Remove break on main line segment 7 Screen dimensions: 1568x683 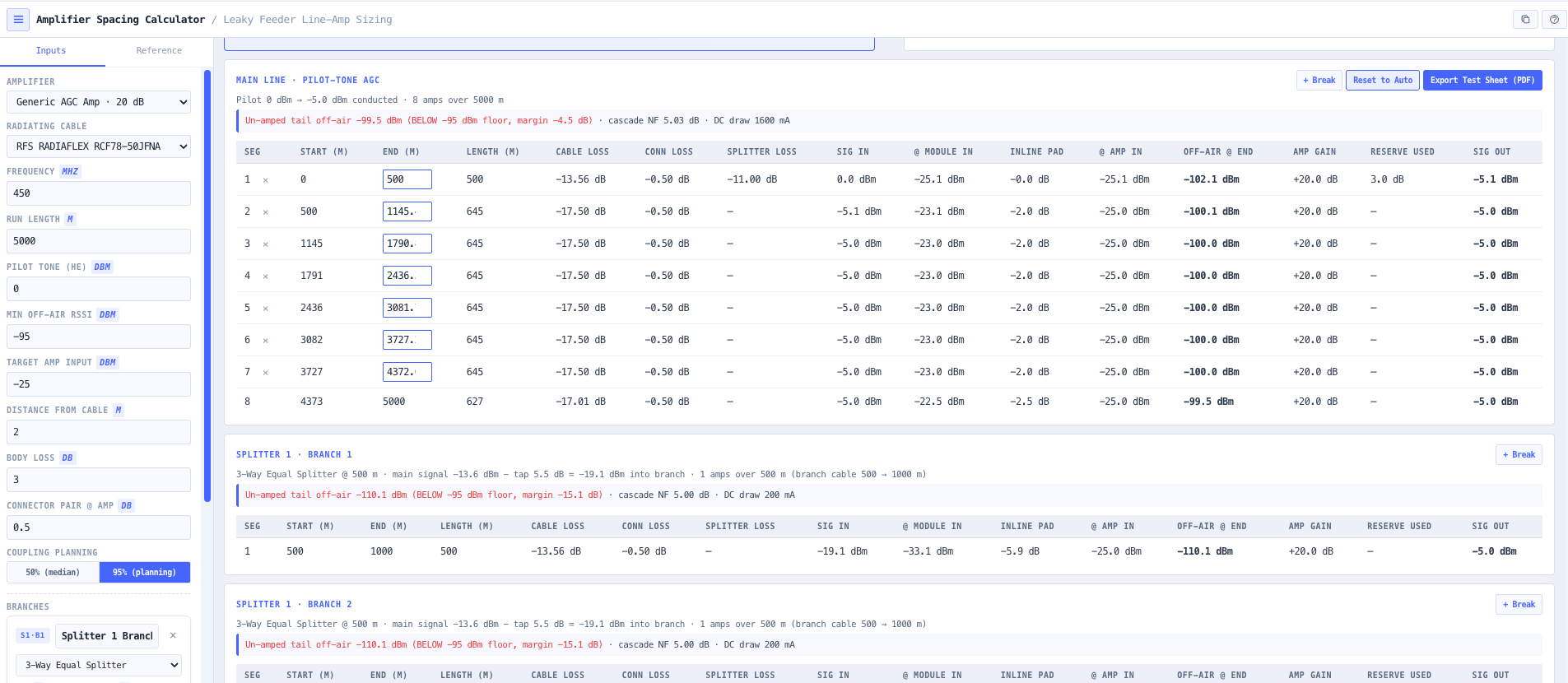tap(265, 372)
